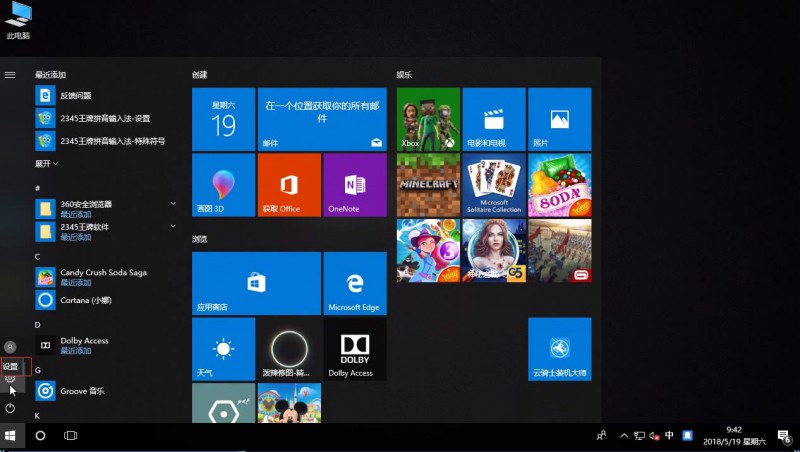Open the photo editor ring tile

289,349
